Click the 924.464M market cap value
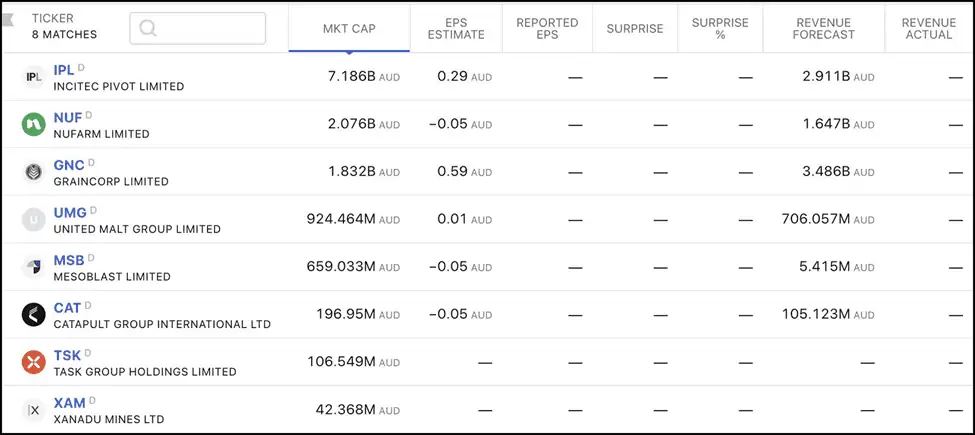This screenshot has height=435, width=975. coord(341,219)
